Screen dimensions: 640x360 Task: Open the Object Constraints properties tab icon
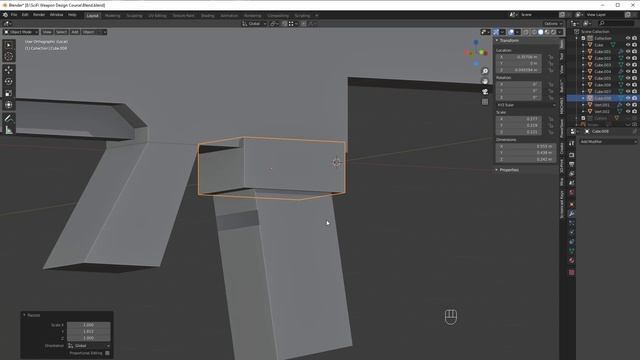(x=572, y=242)
